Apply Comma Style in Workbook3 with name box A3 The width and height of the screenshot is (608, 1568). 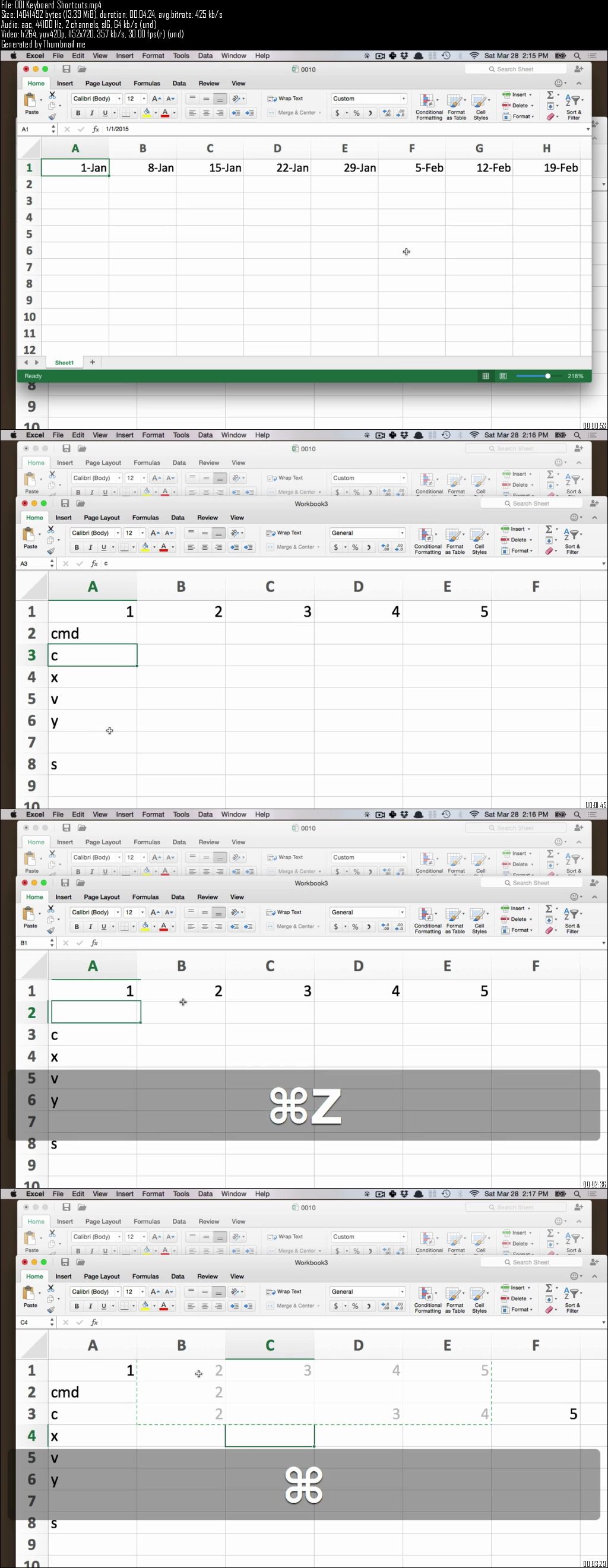(x=368, y=547)
